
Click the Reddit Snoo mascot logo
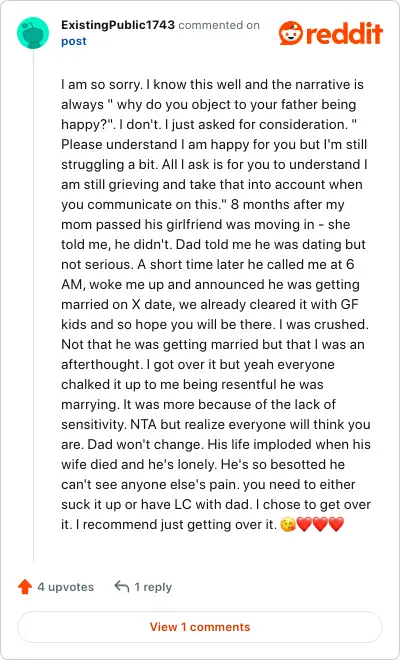[291, 33]
